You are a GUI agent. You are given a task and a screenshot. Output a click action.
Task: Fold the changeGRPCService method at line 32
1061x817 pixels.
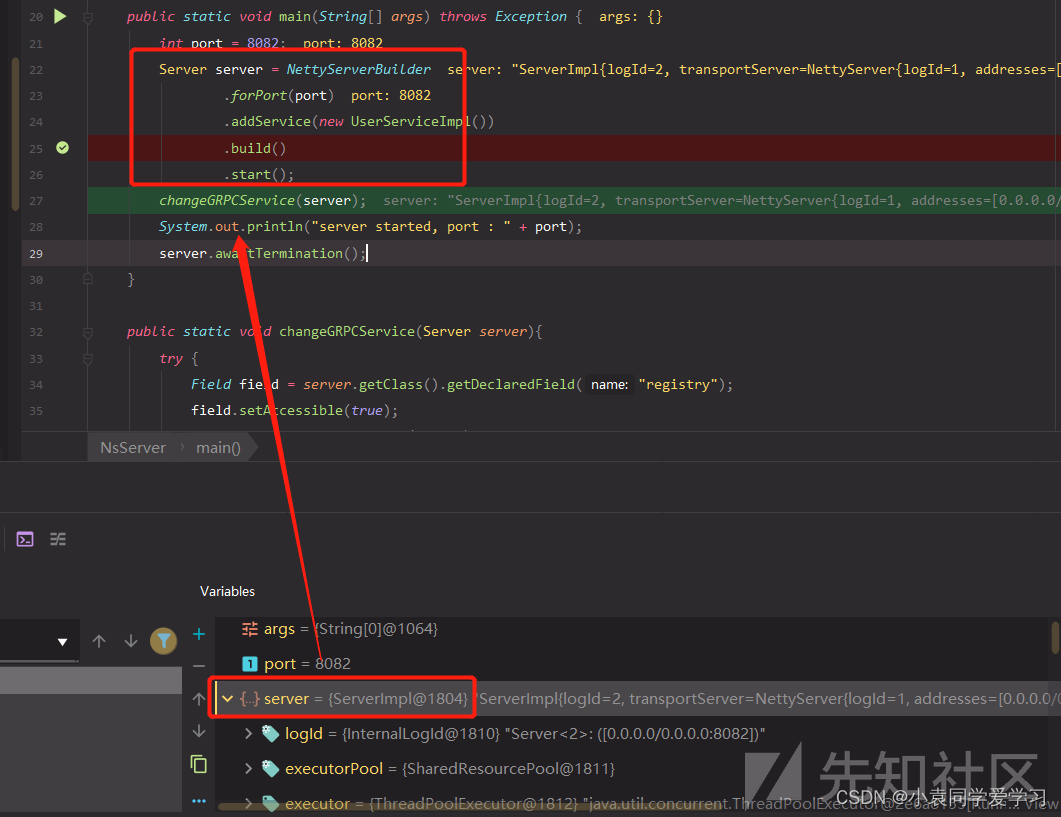point(87,332)
